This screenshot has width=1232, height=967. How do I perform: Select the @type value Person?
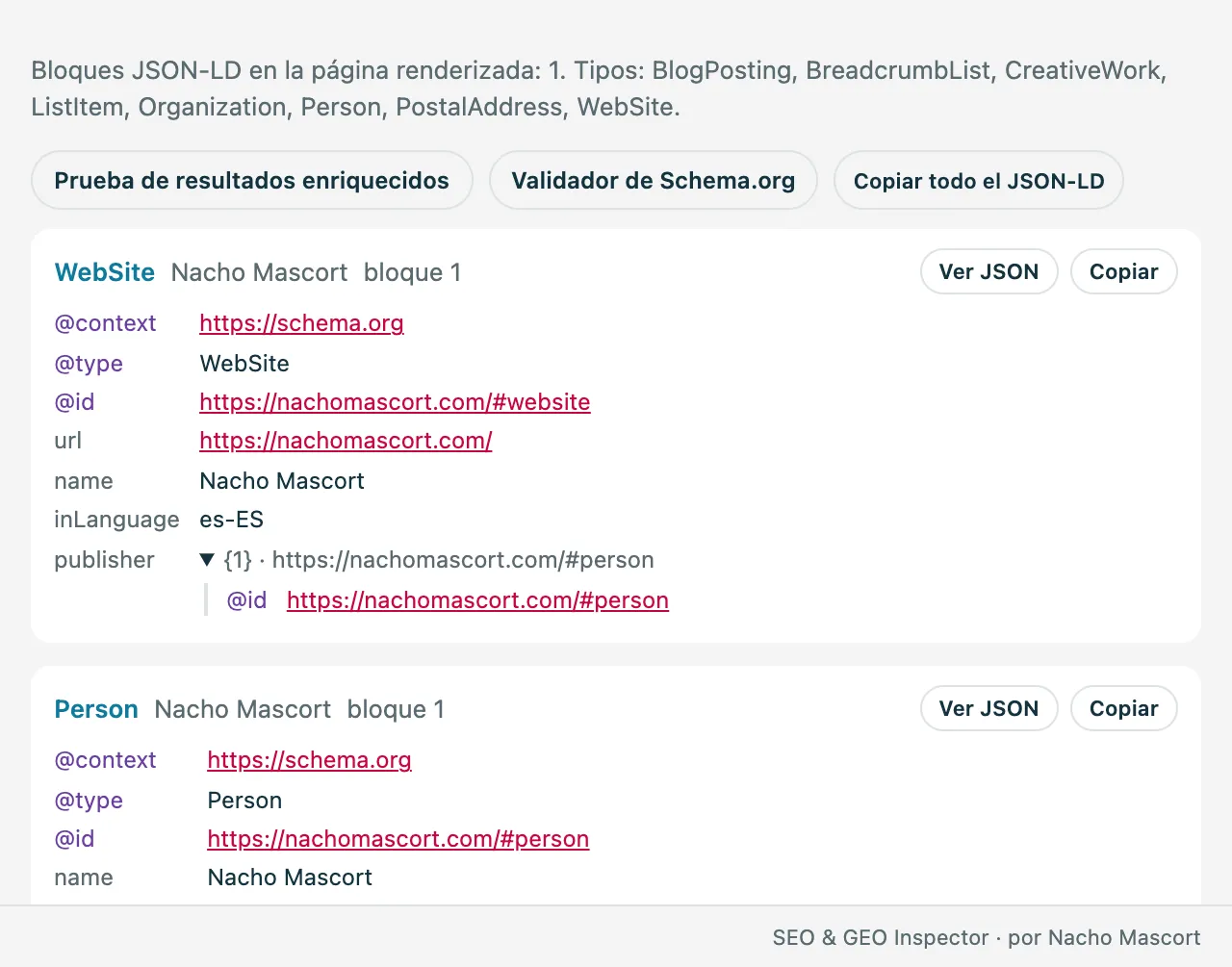(244, 801)
